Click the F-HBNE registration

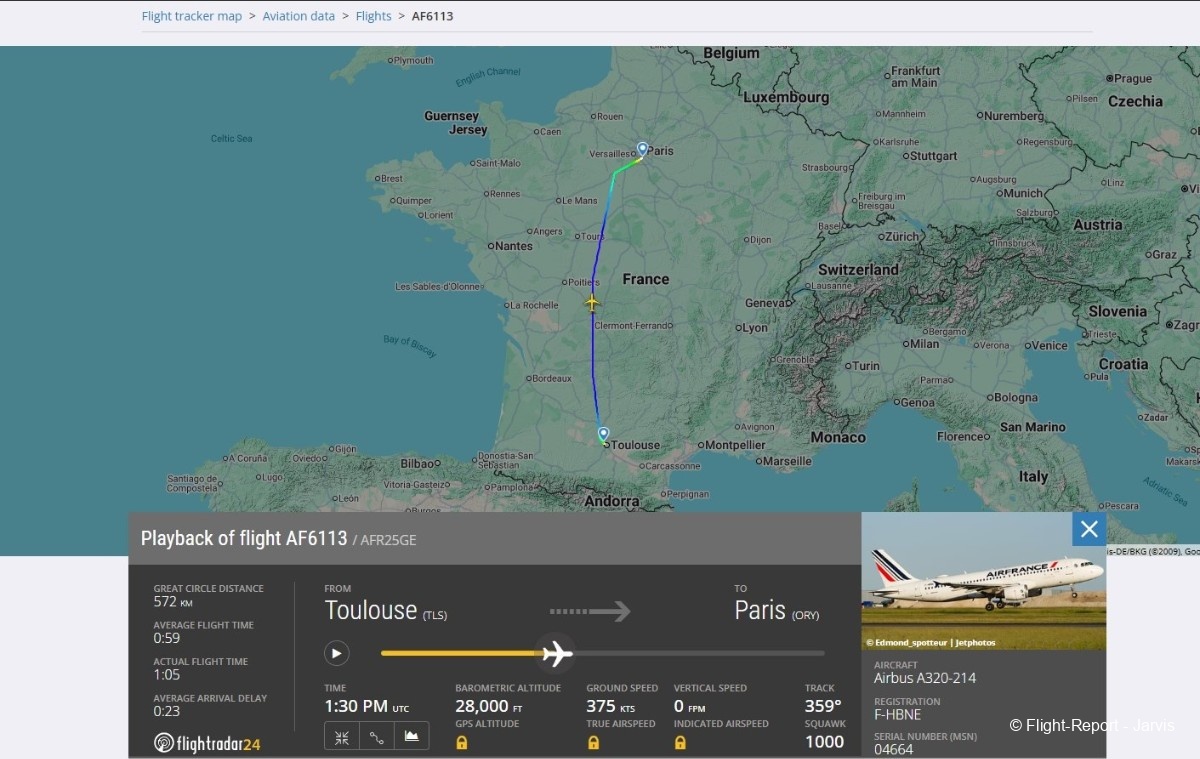(x=898, y=715)
